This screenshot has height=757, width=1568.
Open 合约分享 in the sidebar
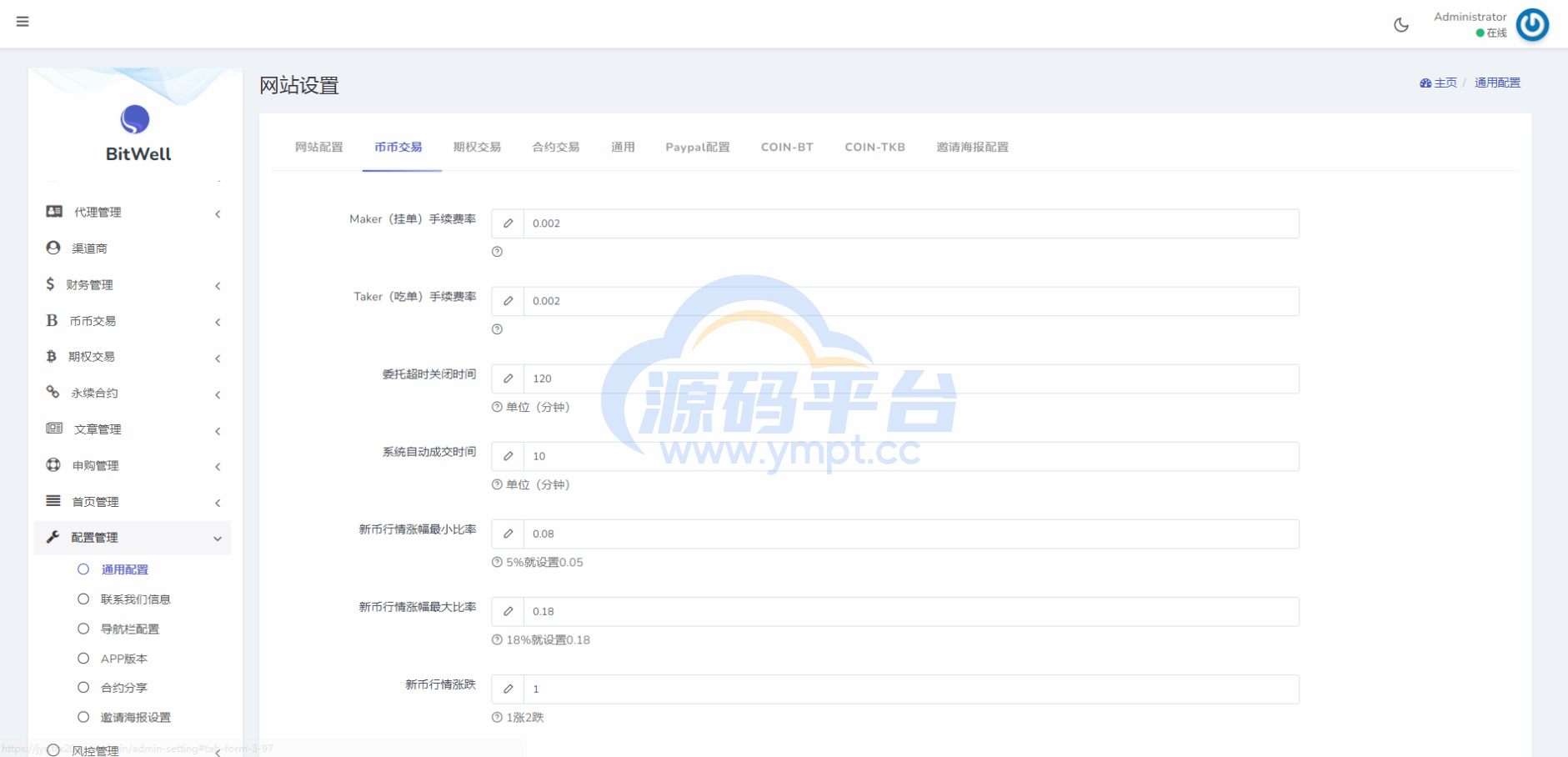[x=124, y=688]
